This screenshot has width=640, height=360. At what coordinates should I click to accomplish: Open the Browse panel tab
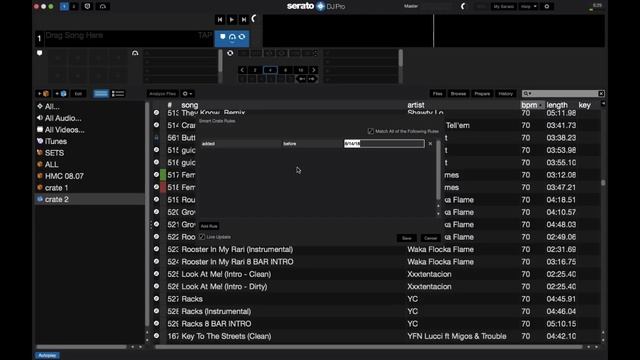coord(458,93)
